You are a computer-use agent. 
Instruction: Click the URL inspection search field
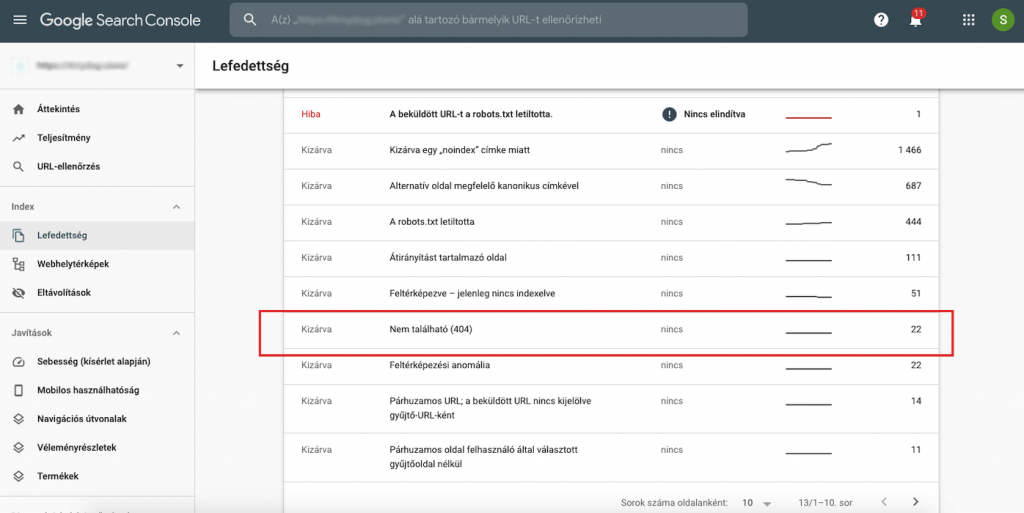coord(488,20)
